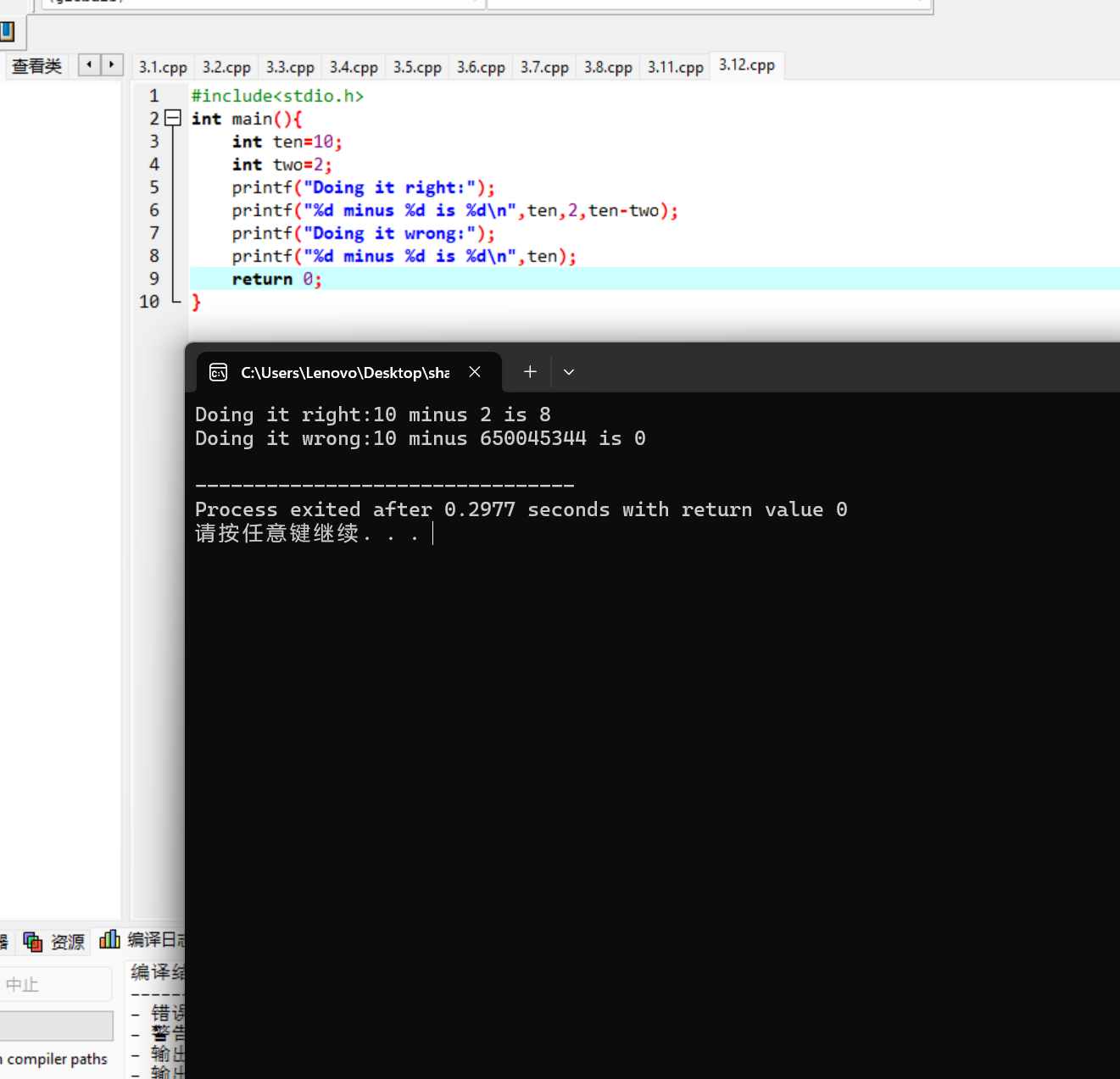Place cursor on #include<stdio.h> line
Image resolution: width=1120 pixels, height=1079 pixels.
277,96
